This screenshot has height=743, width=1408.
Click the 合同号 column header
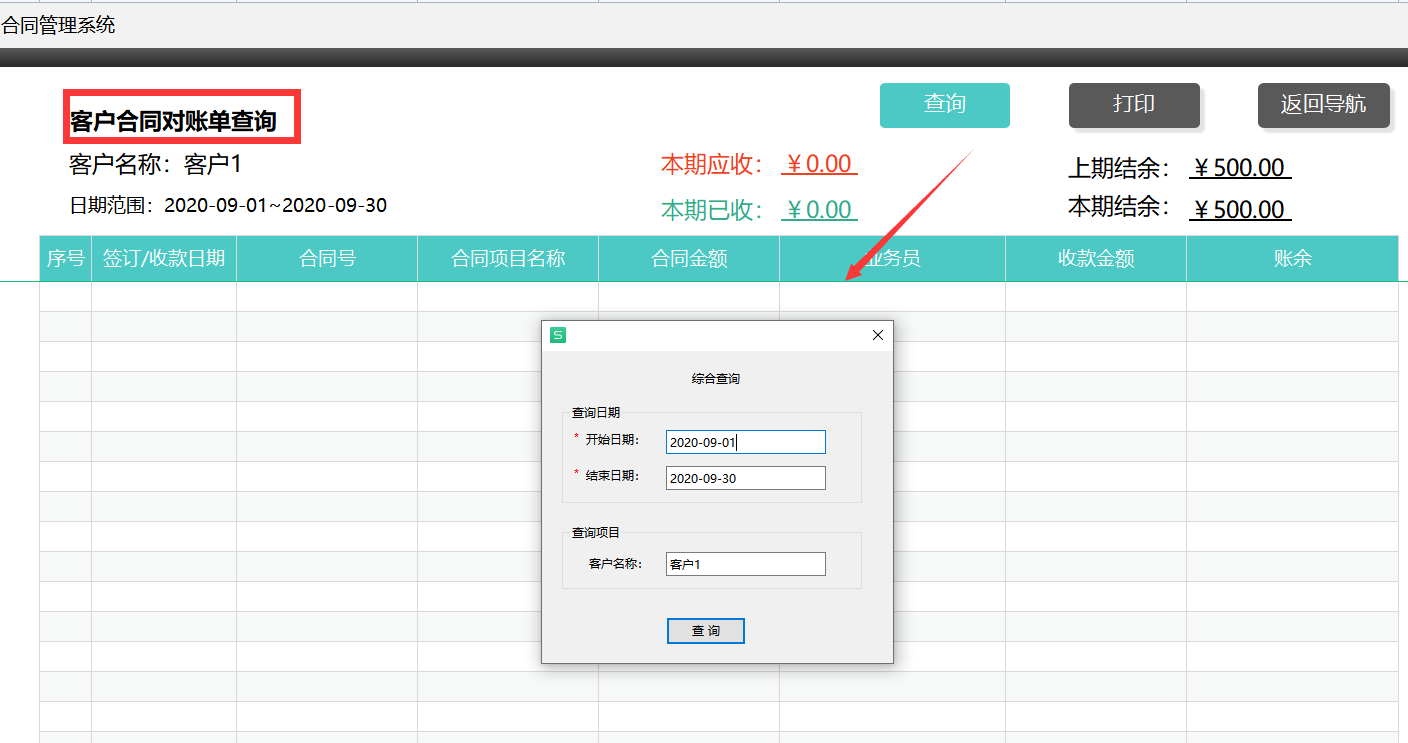pyautogui.click(x=327, y=258)
